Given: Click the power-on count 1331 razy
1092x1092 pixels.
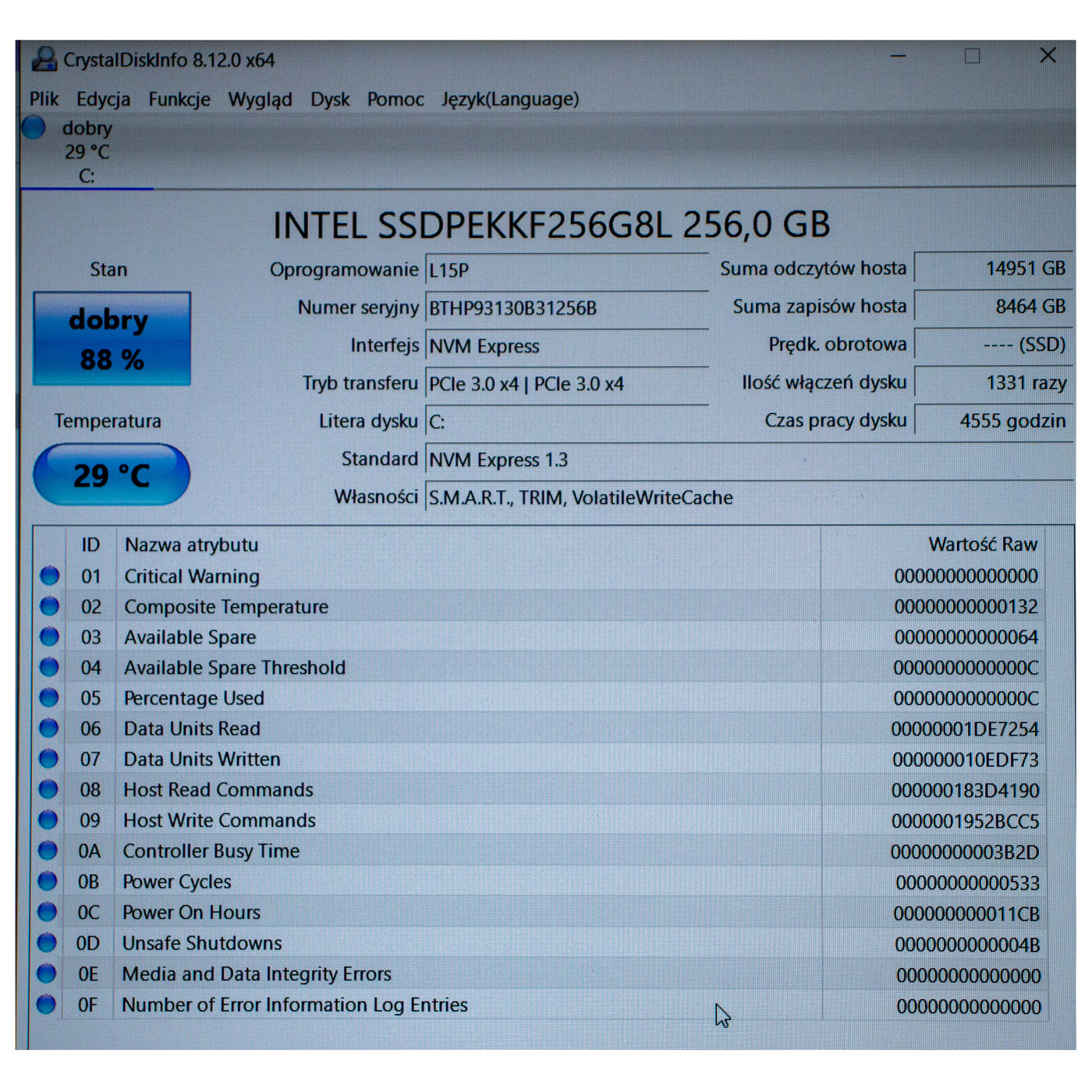Looking at the screenshot, I should pos(994,382).
